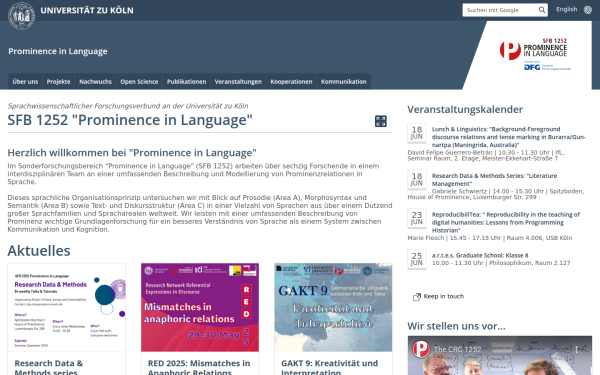Screen dimensions: 600x375
Task: Click the Marie Flesch event details line
Action: point(490,238)
